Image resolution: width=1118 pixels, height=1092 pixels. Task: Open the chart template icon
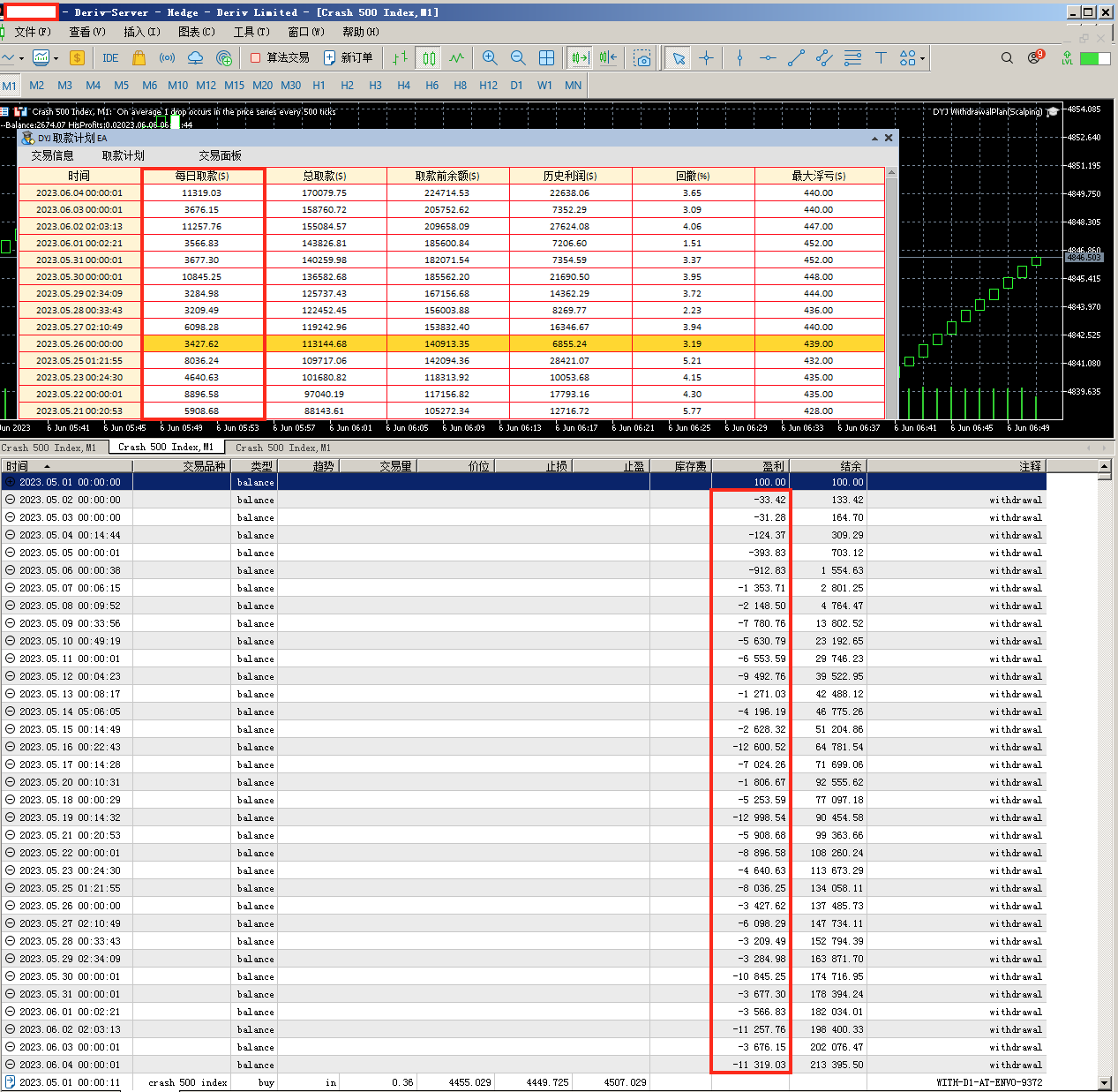(41, 58)
